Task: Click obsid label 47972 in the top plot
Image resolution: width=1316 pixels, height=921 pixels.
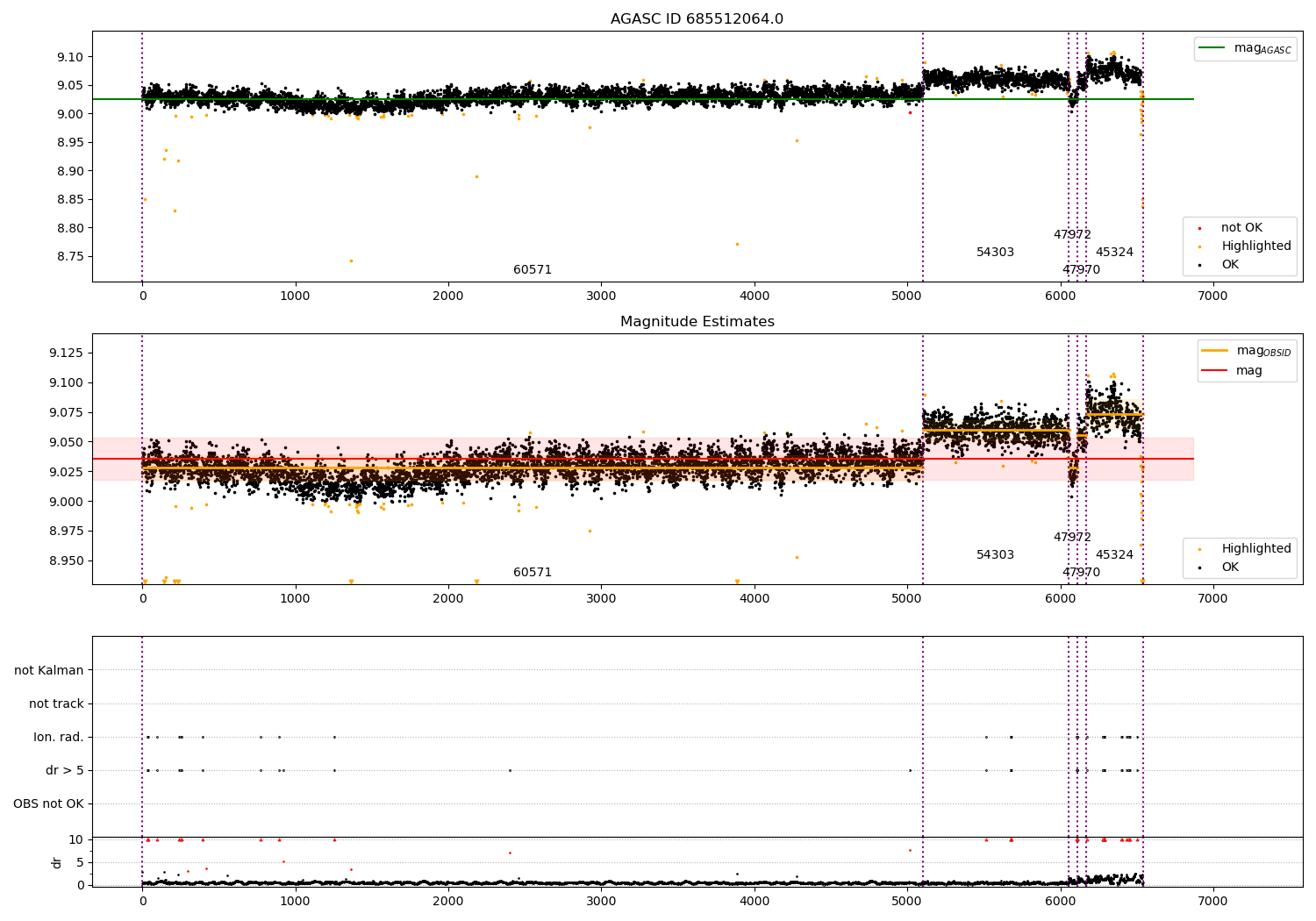Action: (1072, 235)
